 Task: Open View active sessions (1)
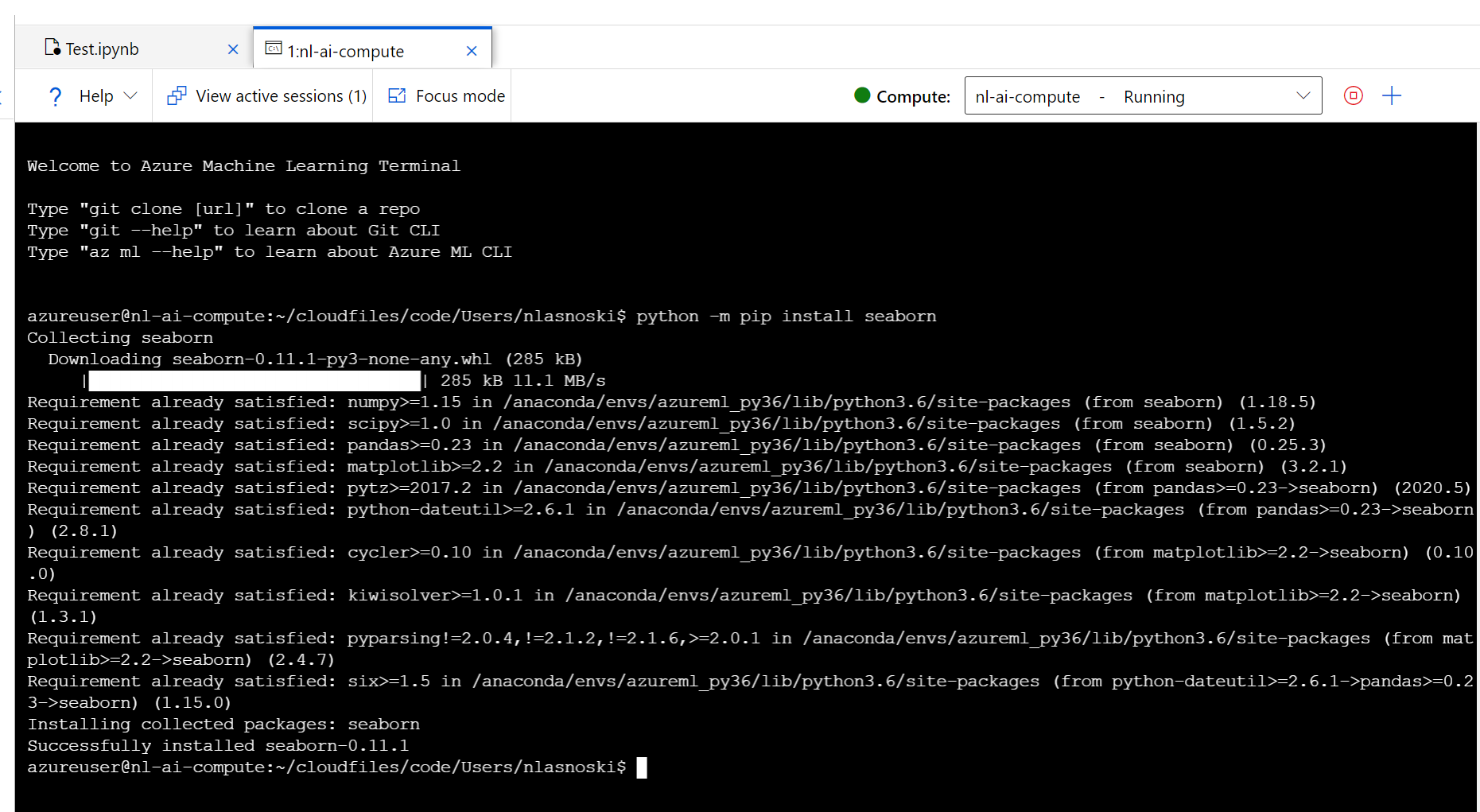(281, 96)
